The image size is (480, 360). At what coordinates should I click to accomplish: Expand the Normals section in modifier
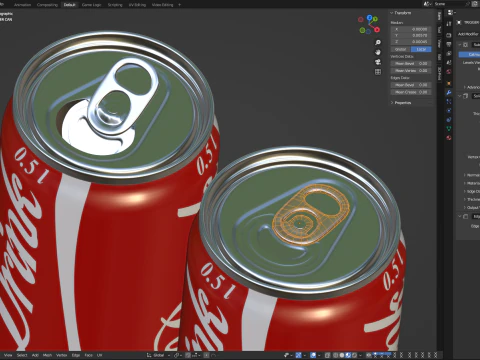point(465,175)
